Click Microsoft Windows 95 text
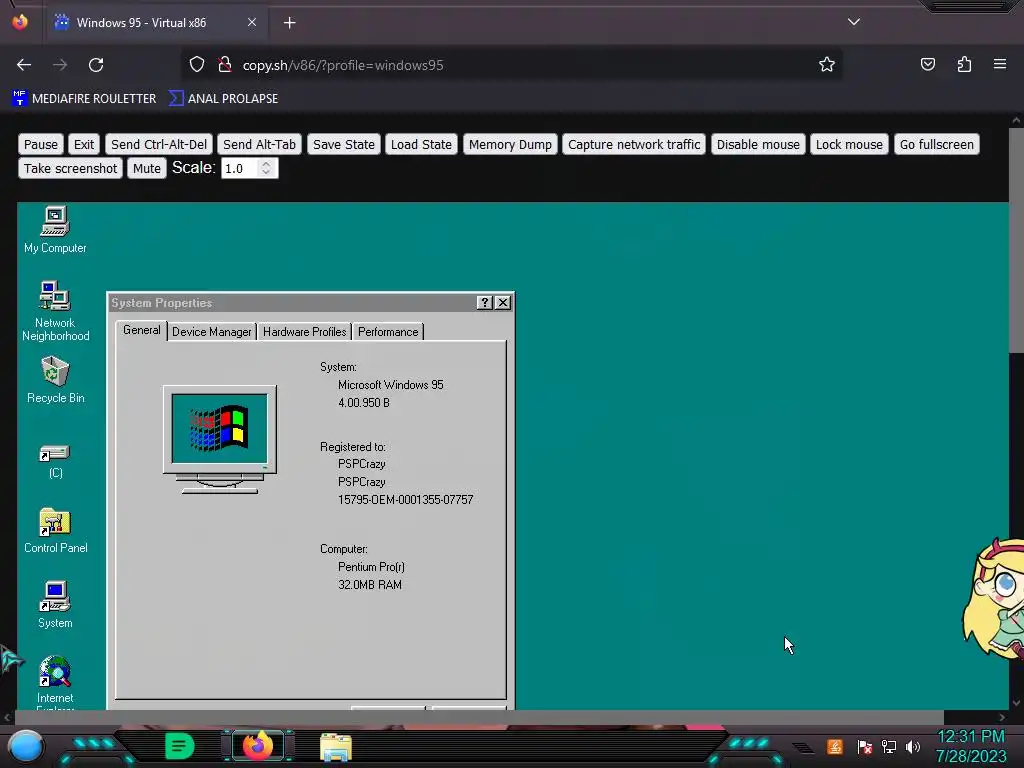This screenshot has height=768, width=1024. pyautogui.click(x=391, y=385)
